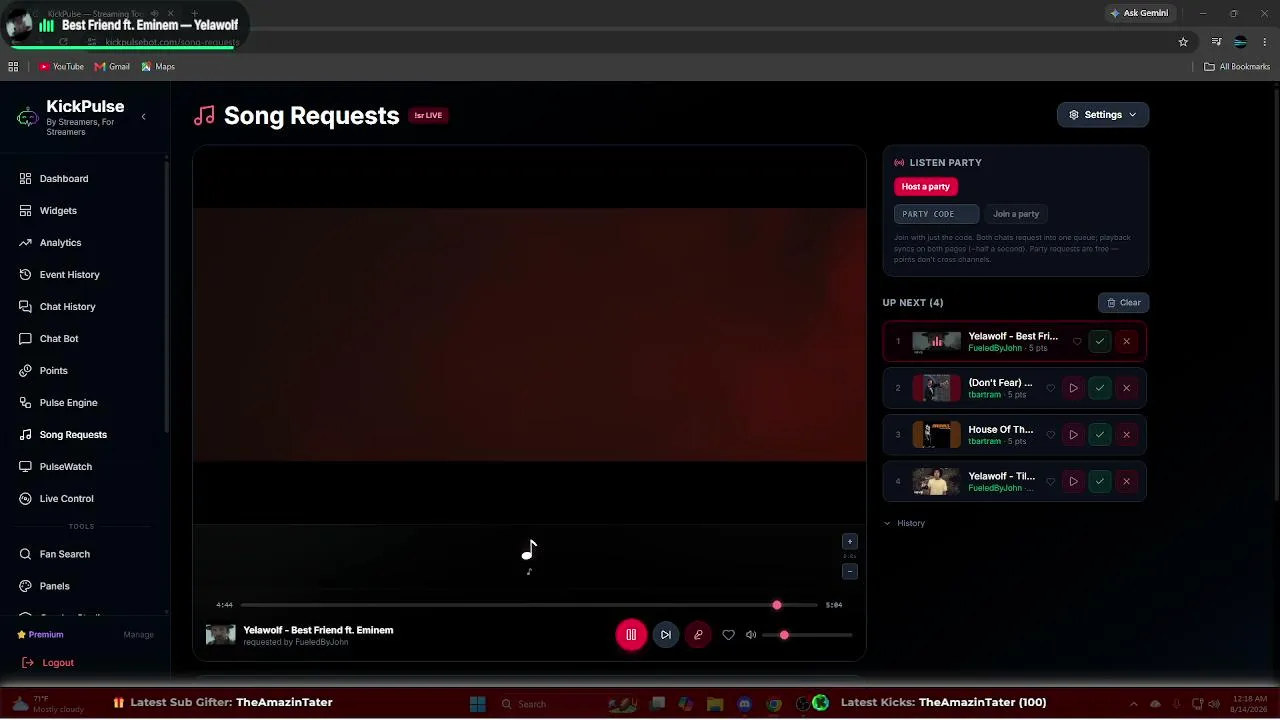The width and height of the screenshot is (1280, 720).
Task: Open the Maps bookmark
Action: pyautogui.click(x=158, y=67)
